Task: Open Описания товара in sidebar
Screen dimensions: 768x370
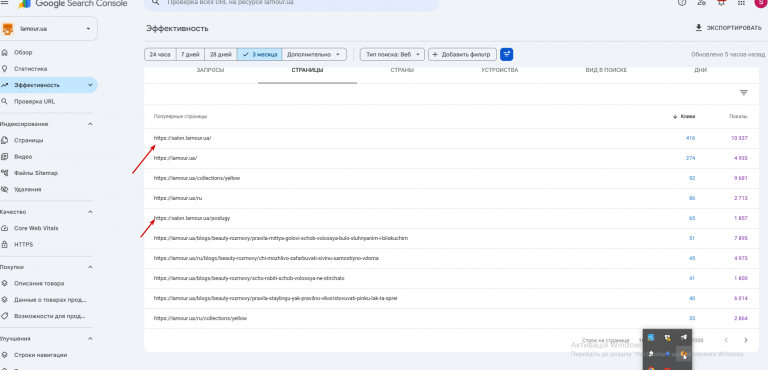Action: pos(39,283)
